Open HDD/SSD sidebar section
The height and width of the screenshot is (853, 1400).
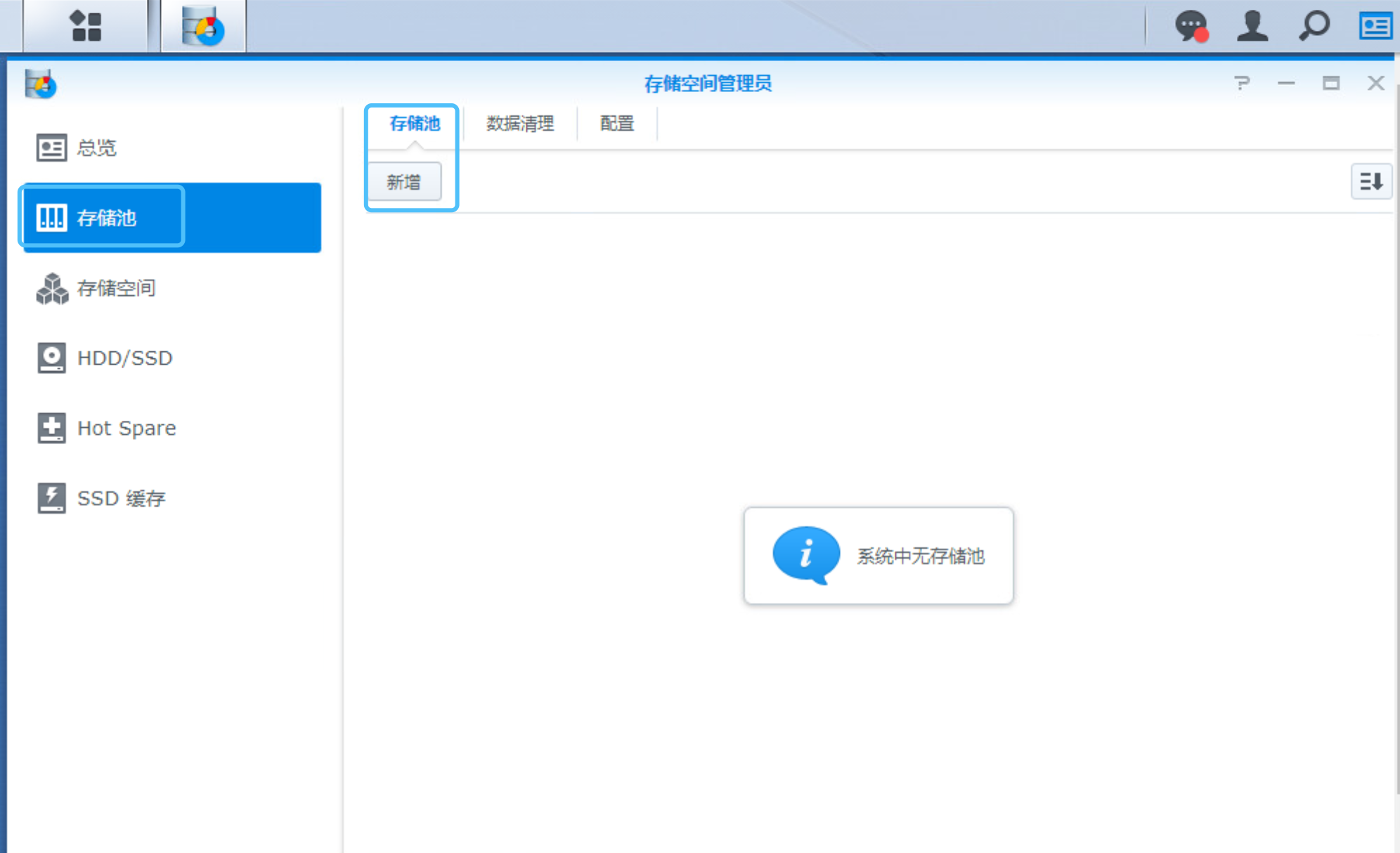pyautogui.click(x=172, y=358)
